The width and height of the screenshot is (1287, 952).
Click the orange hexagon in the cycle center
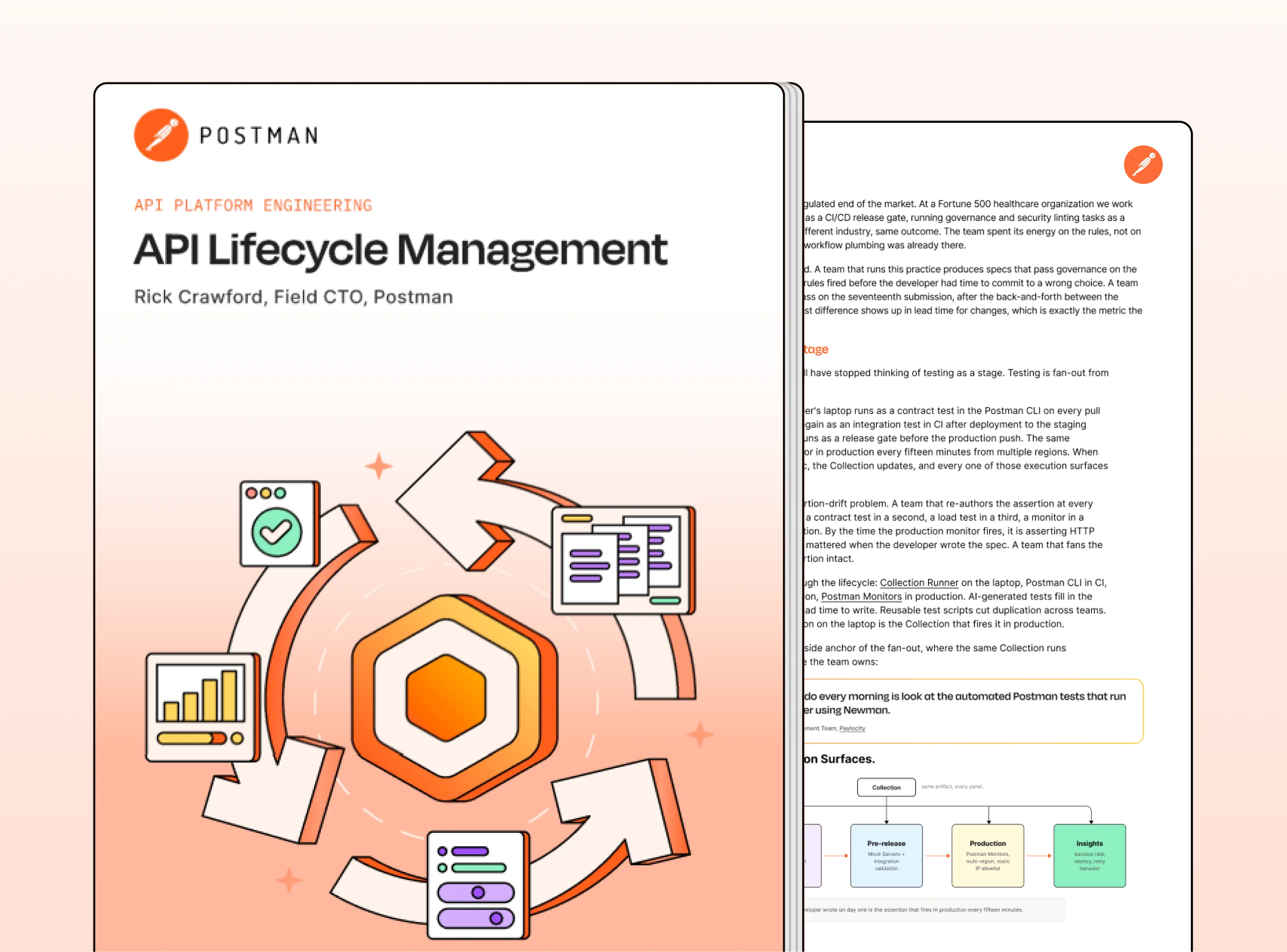coord(454,697)
